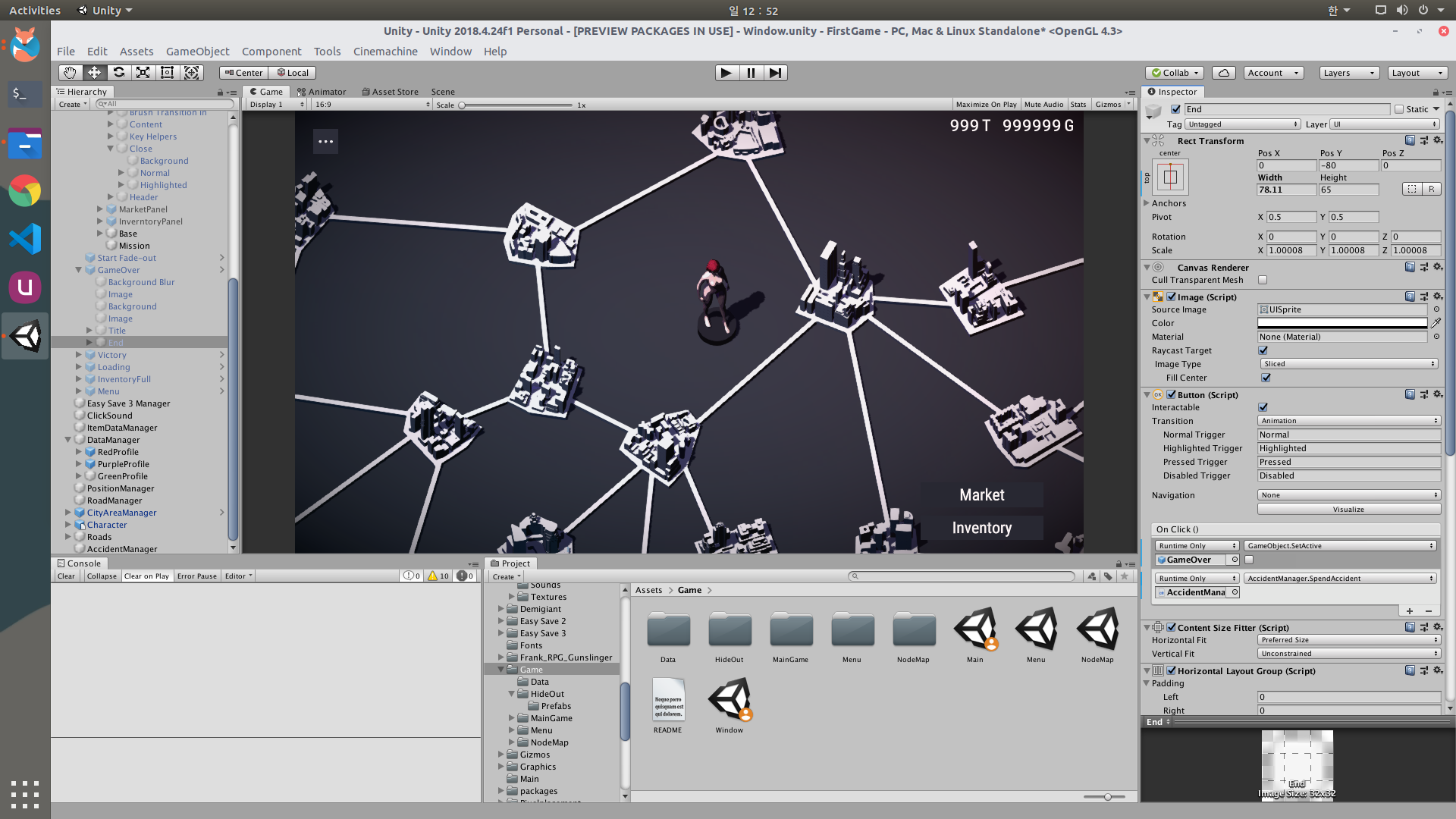Expand the Title object in Hierarchy
Image resolution: width=1456 pixels, height=819 pixels.
pyautogui.click(x=89, y=331)
